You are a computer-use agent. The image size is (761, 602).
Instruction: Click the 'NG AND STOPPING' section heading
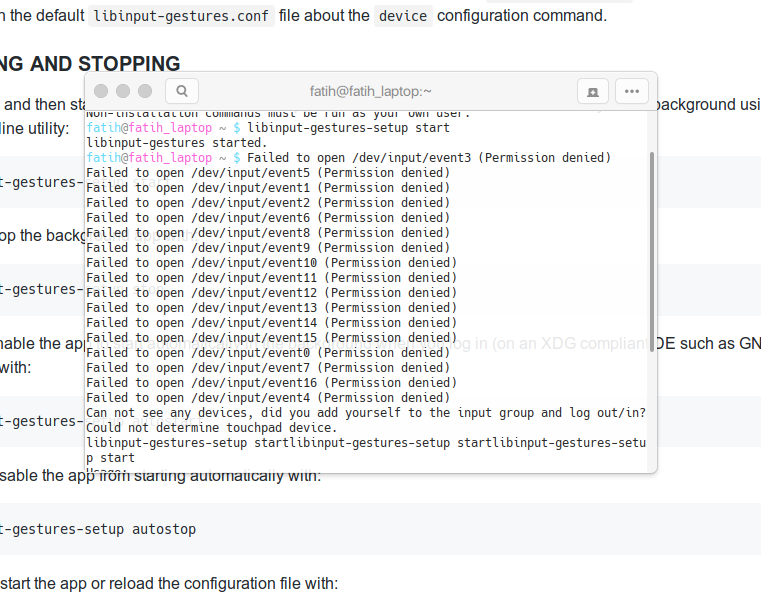90,64
